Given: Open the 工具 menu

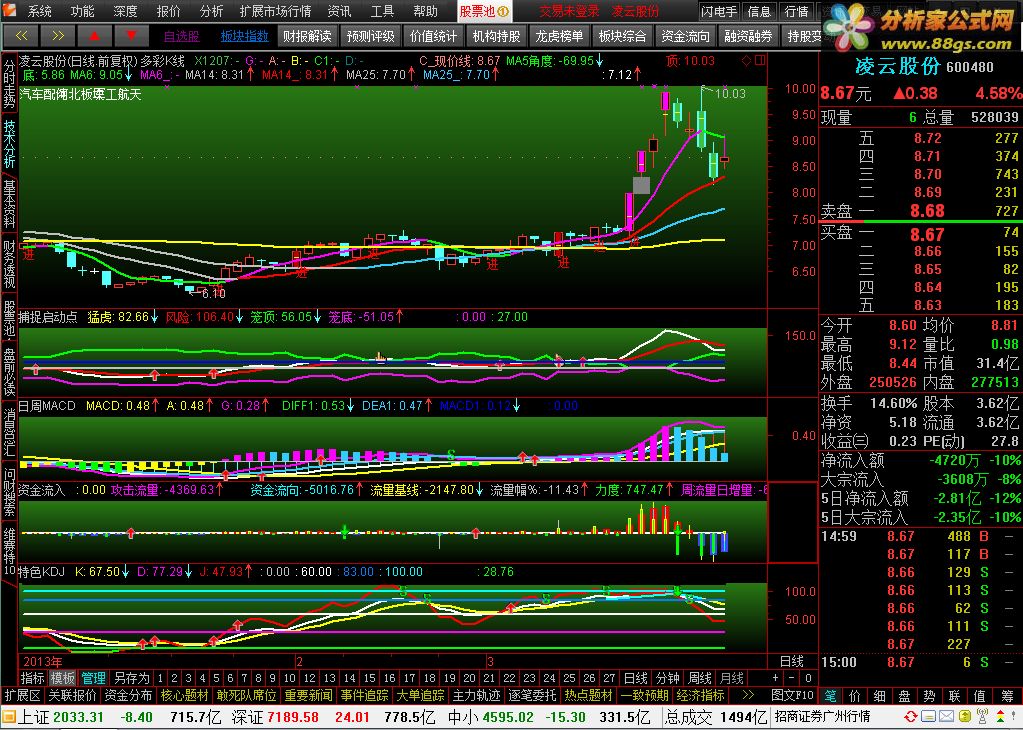Looking at the screenshot, I should [382, 11].
